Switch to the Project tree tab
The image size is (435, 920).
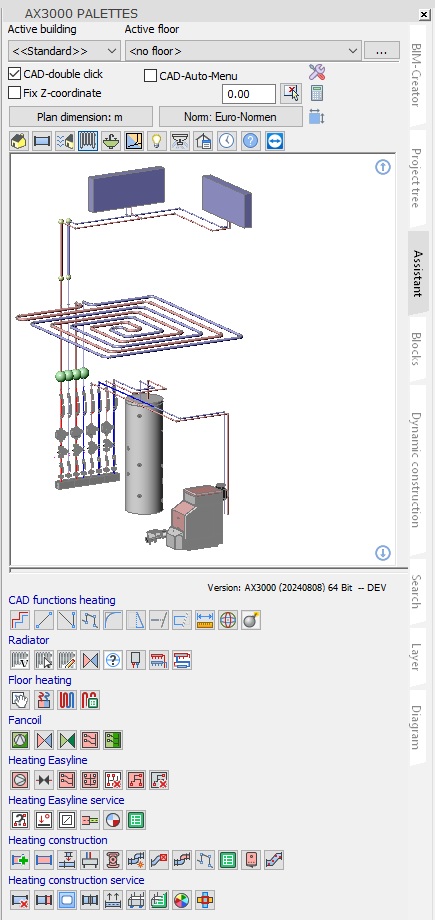pyautogui.click(x=416, y=178)
